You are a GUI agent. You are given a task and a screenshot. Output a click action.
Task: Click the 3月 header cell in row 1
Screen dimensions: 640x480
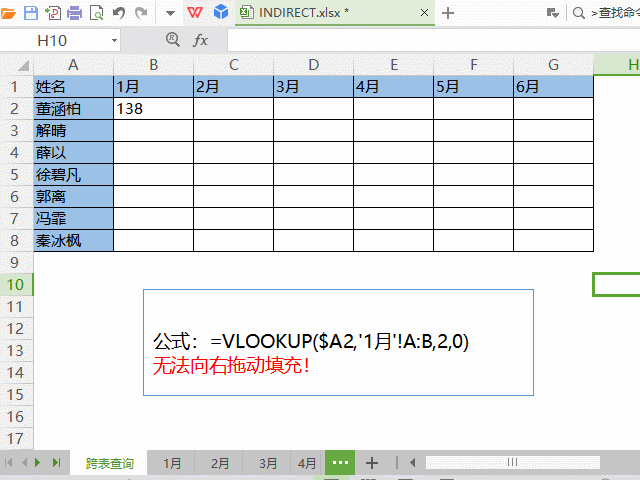click(313, 87)
